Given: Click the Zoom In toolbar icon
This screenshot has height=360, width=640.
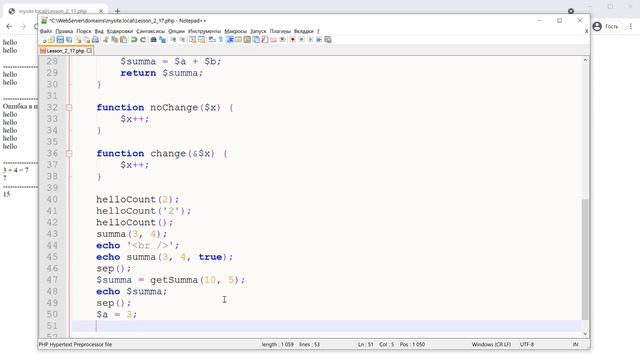Looking at the screenshot, I should (173, 40).
